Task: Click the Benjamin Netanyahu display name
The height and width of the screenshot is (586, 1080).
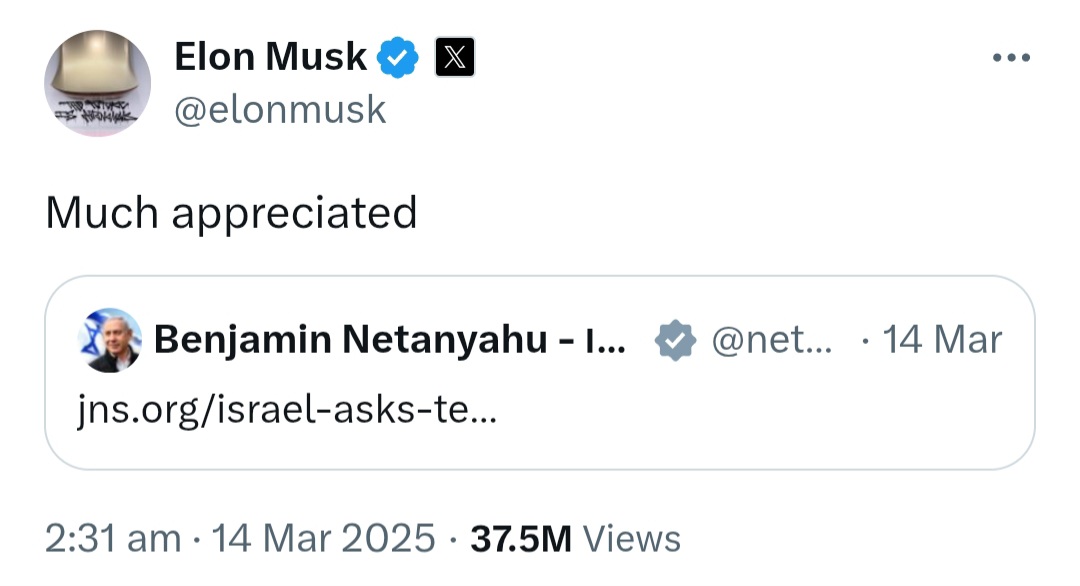Action: (x=390, y=339)
